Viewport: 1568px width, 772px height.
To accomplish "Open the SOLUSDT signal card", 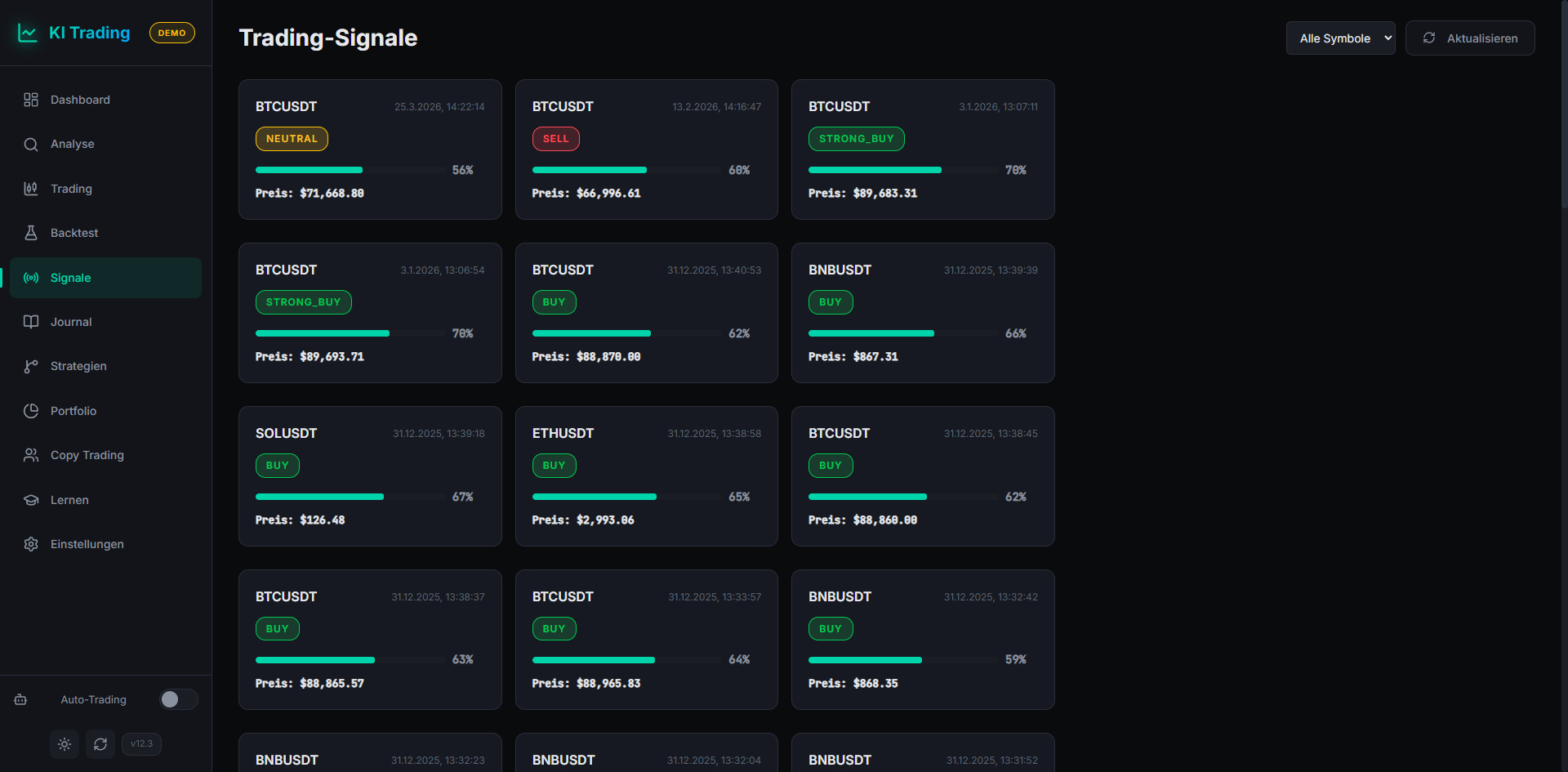I will coord(369,476).
